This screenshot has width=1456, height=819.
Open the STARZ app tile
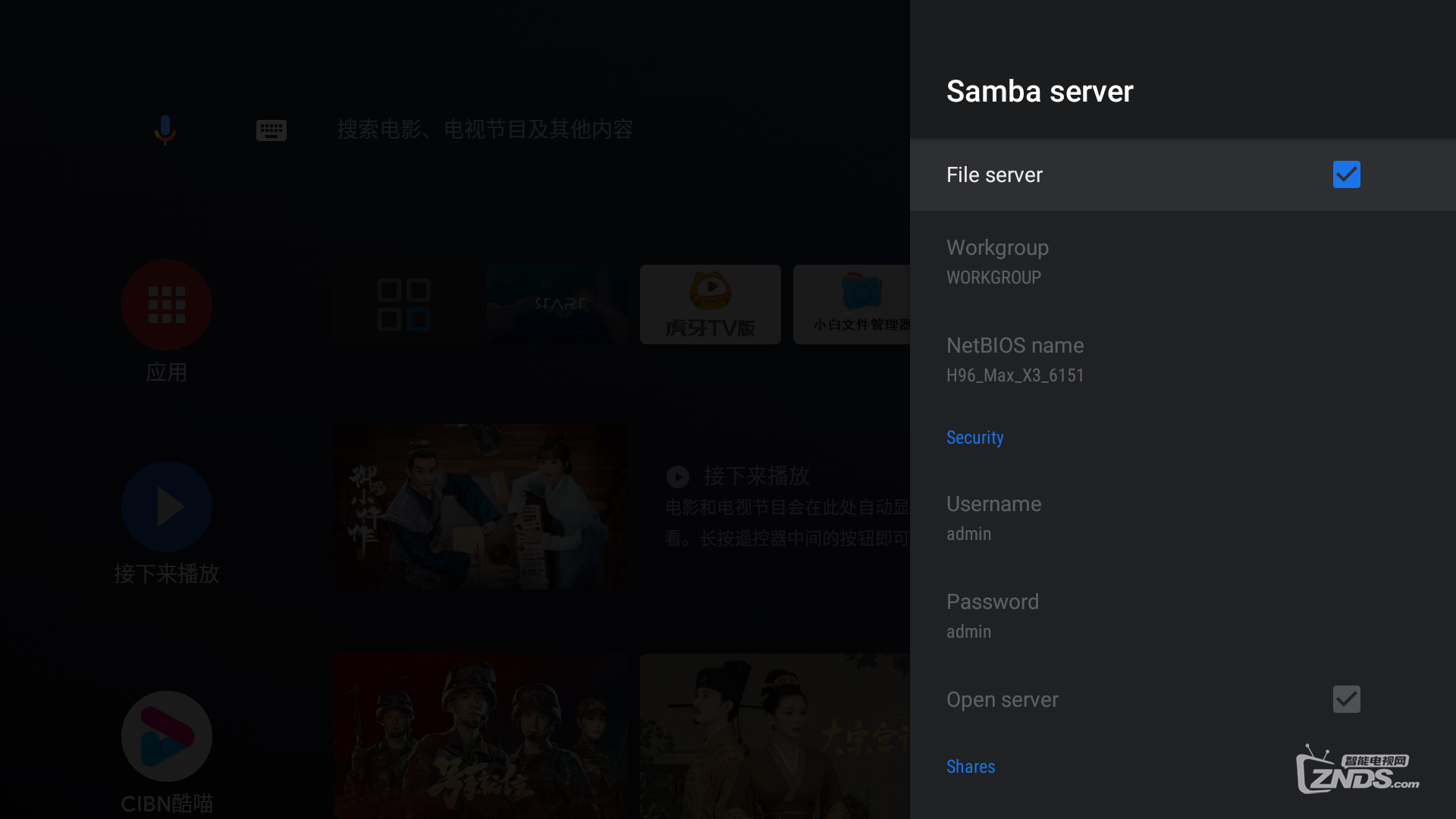coord(557,304)
